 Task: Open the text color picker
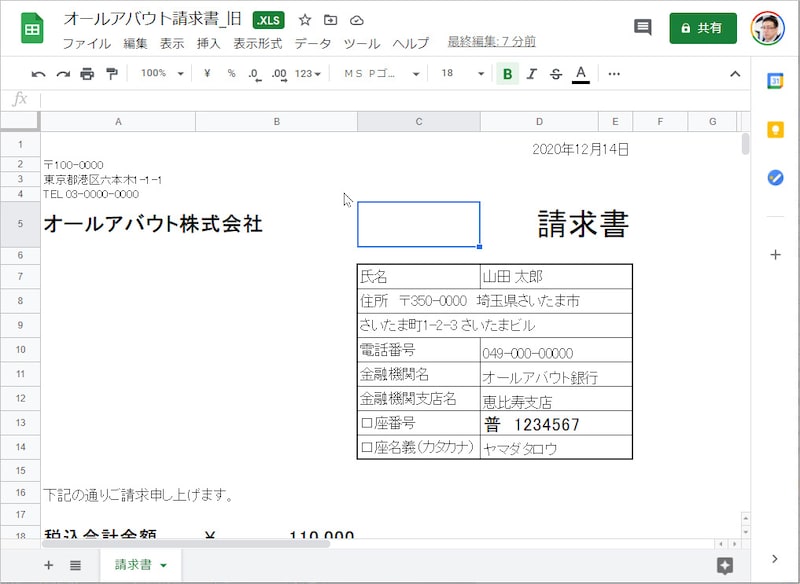(x=581, y=74)
